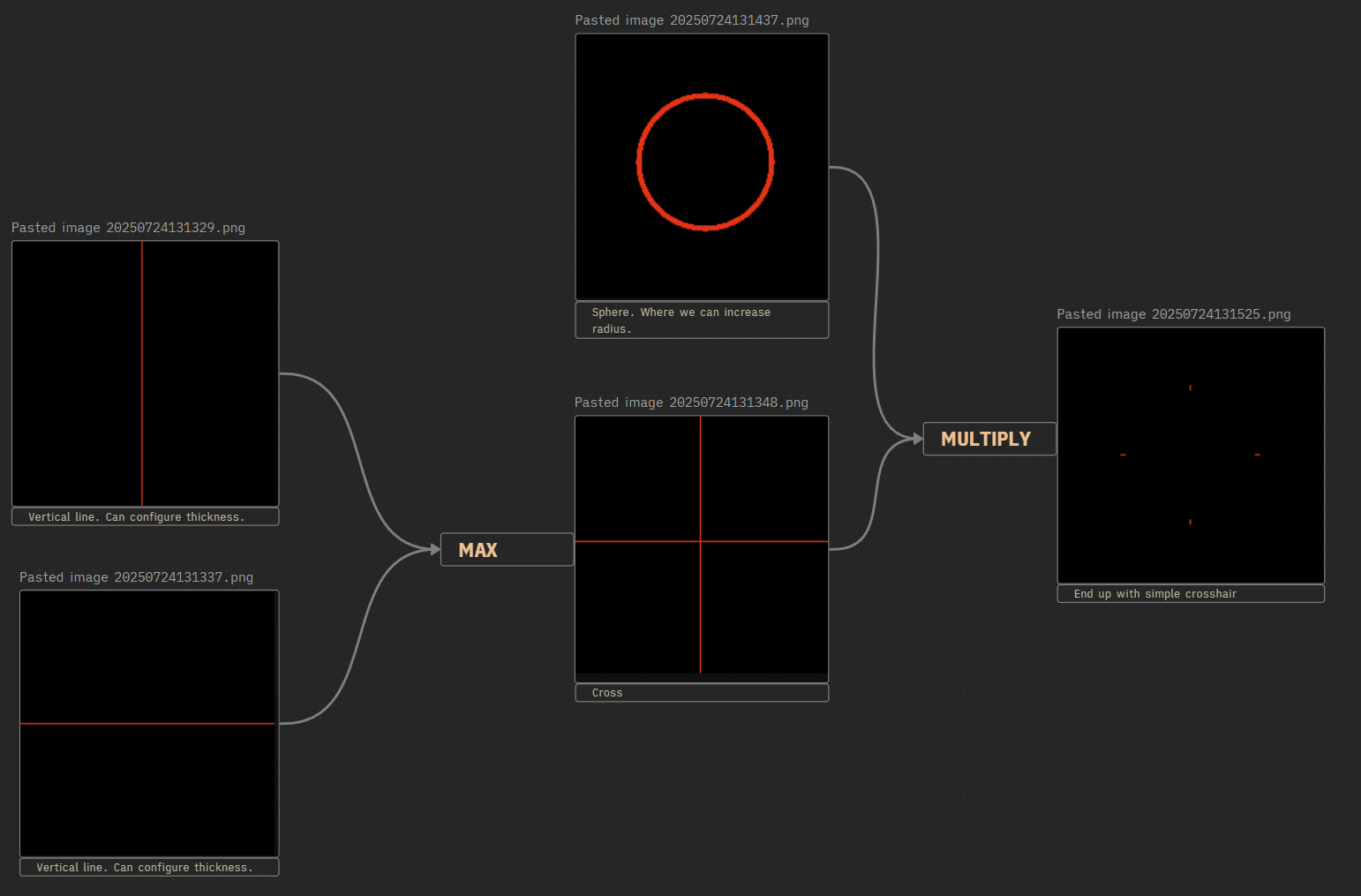Select the 'End up with simple crosshair' caption
The height and width of the screenshot is (896, 1361).
[1191, 594]
